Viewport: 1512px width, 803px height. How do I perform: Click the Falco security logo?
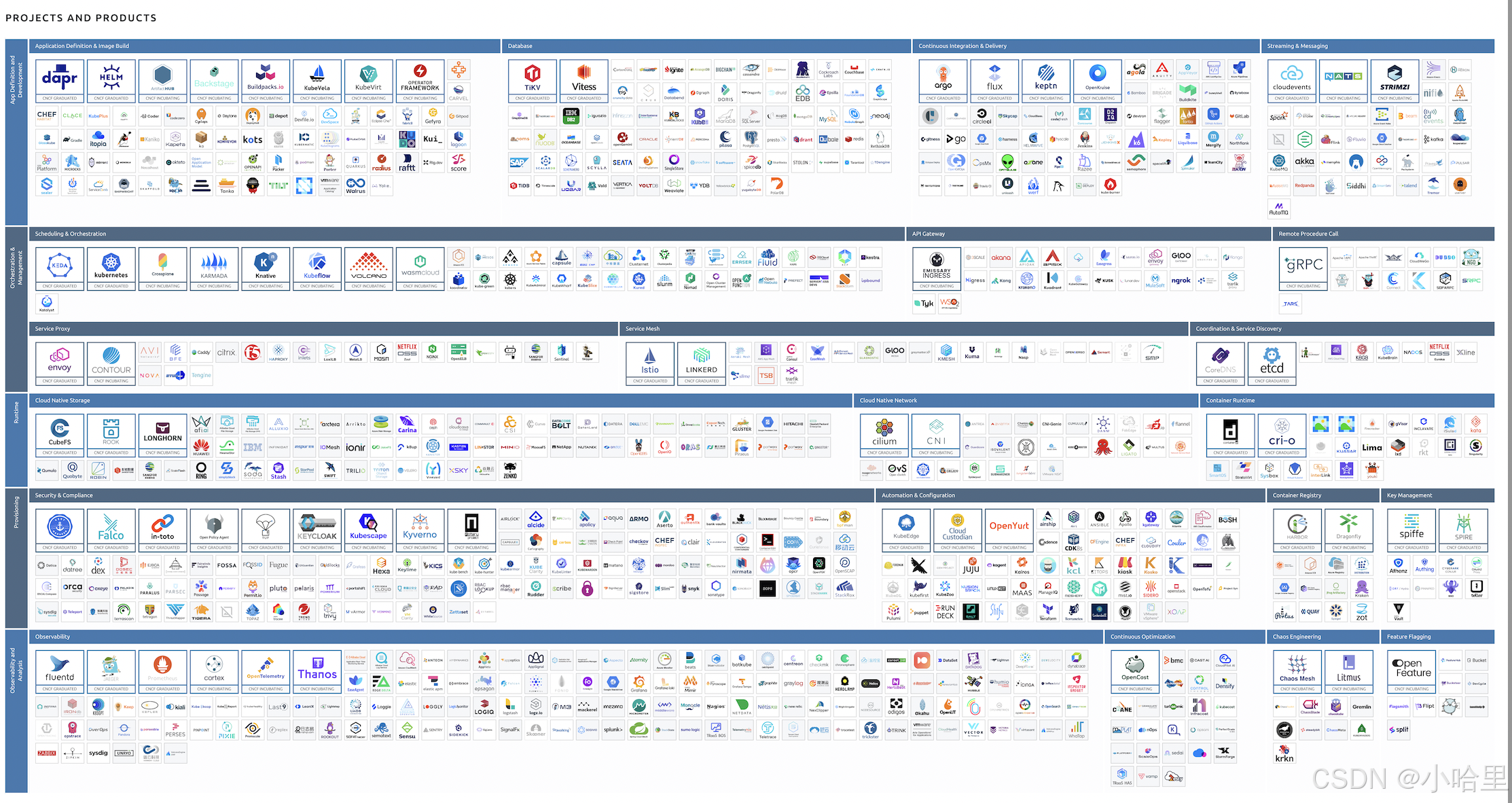coord(111,528)
